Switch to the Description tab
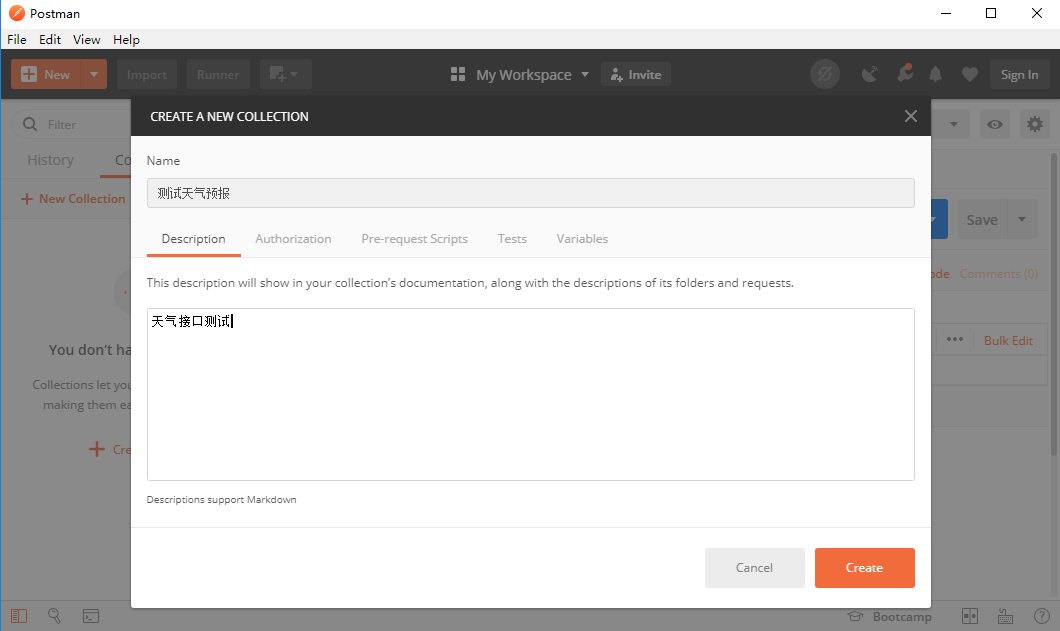 [x=193, y=239]
